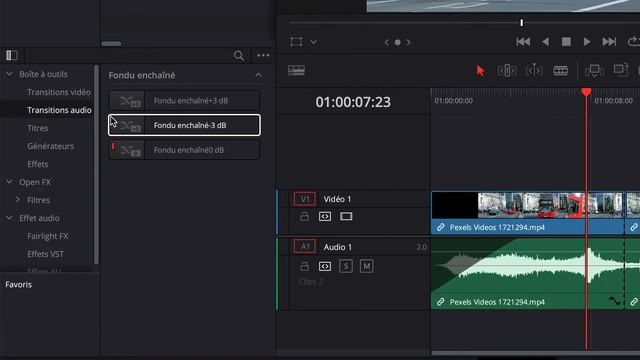Select Pexels Videos 1721294.mp4 video clip thumbnail
The image size is (640, 360).
pyautogui.click(x=527, y=206)
